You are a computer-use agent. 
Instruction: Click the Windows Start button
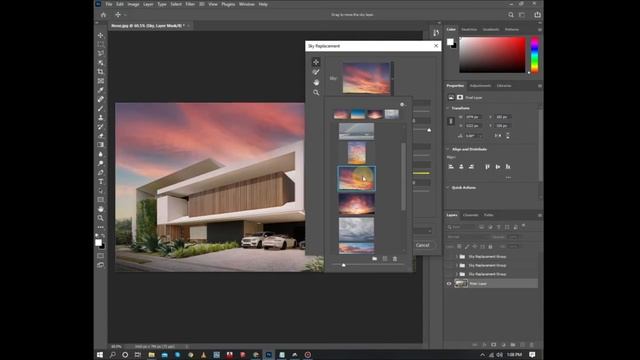[100, 355]
